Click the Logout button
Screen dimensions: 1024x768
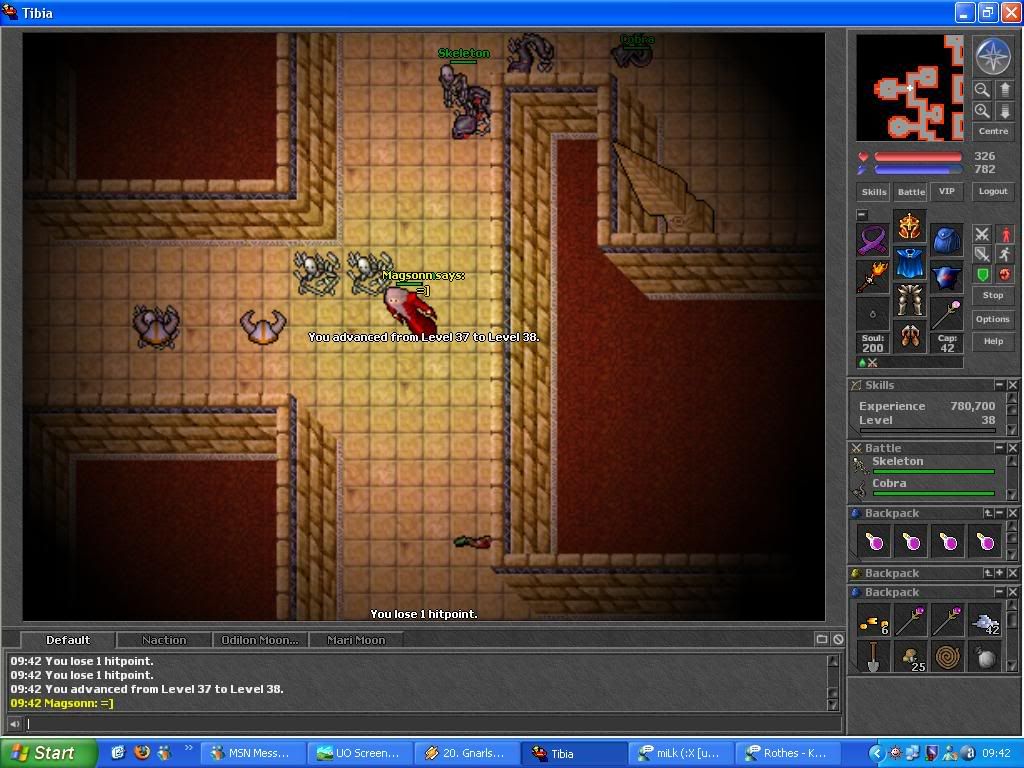coord(993,191)
